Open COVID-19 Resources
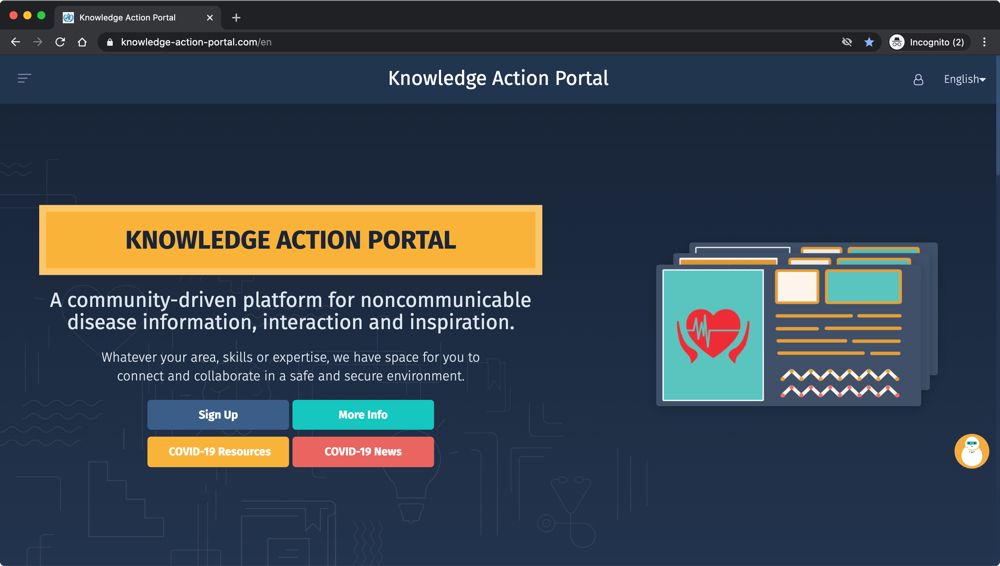Screen dimensions: 1000x566 [x=218, y=452]
